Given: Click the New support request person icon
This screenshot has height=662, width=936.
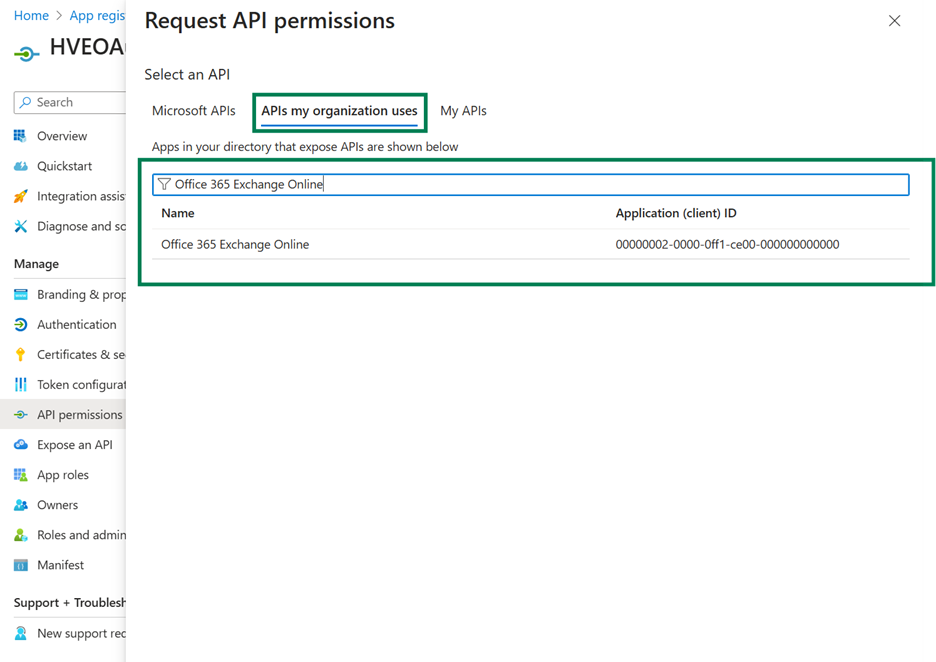Looking at the screenshot, I should pos(20,633).
